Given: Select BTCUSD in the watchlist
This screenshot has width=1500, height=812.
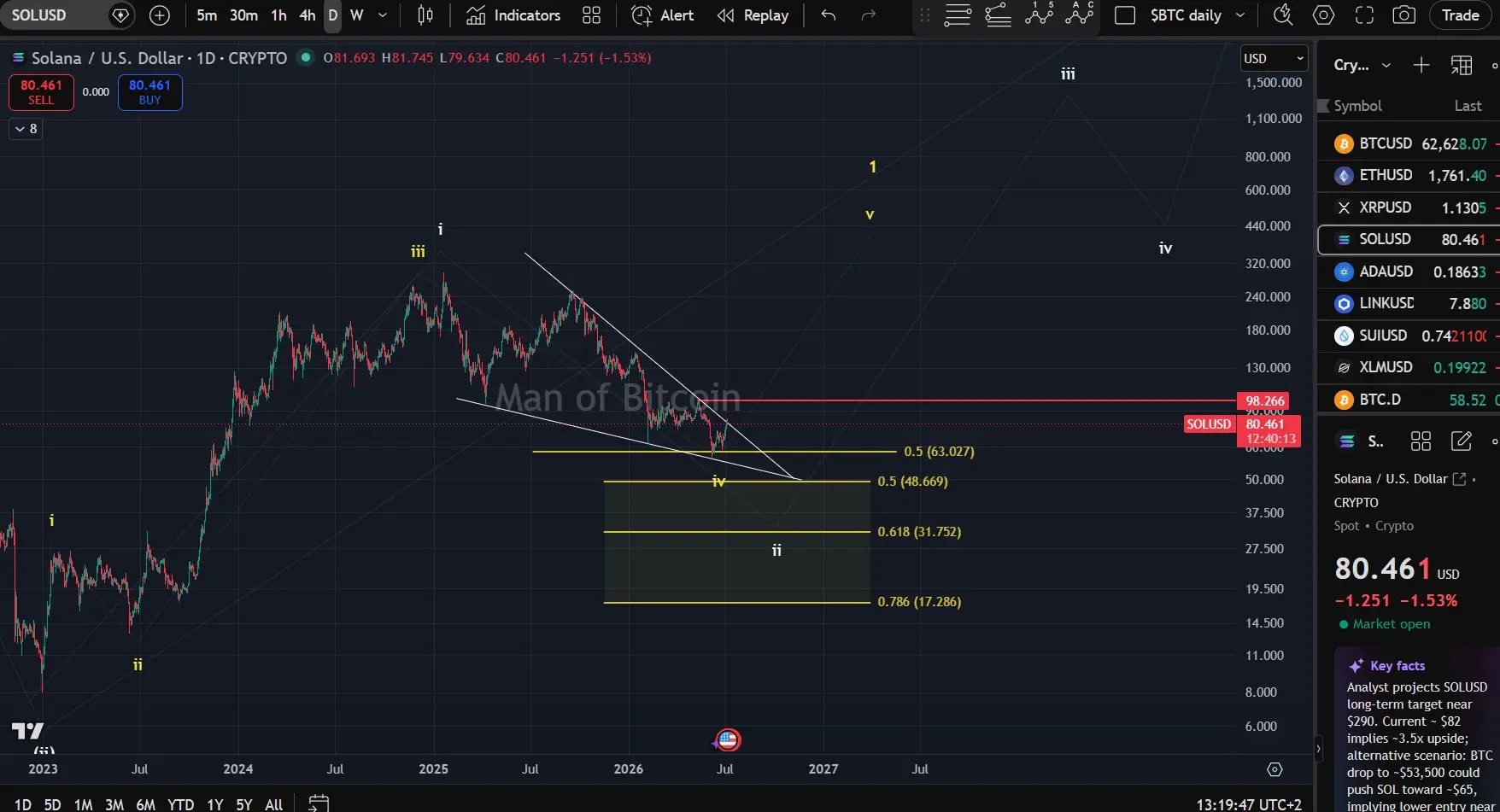Looking at the screenshot, I should click(1409, 143).
